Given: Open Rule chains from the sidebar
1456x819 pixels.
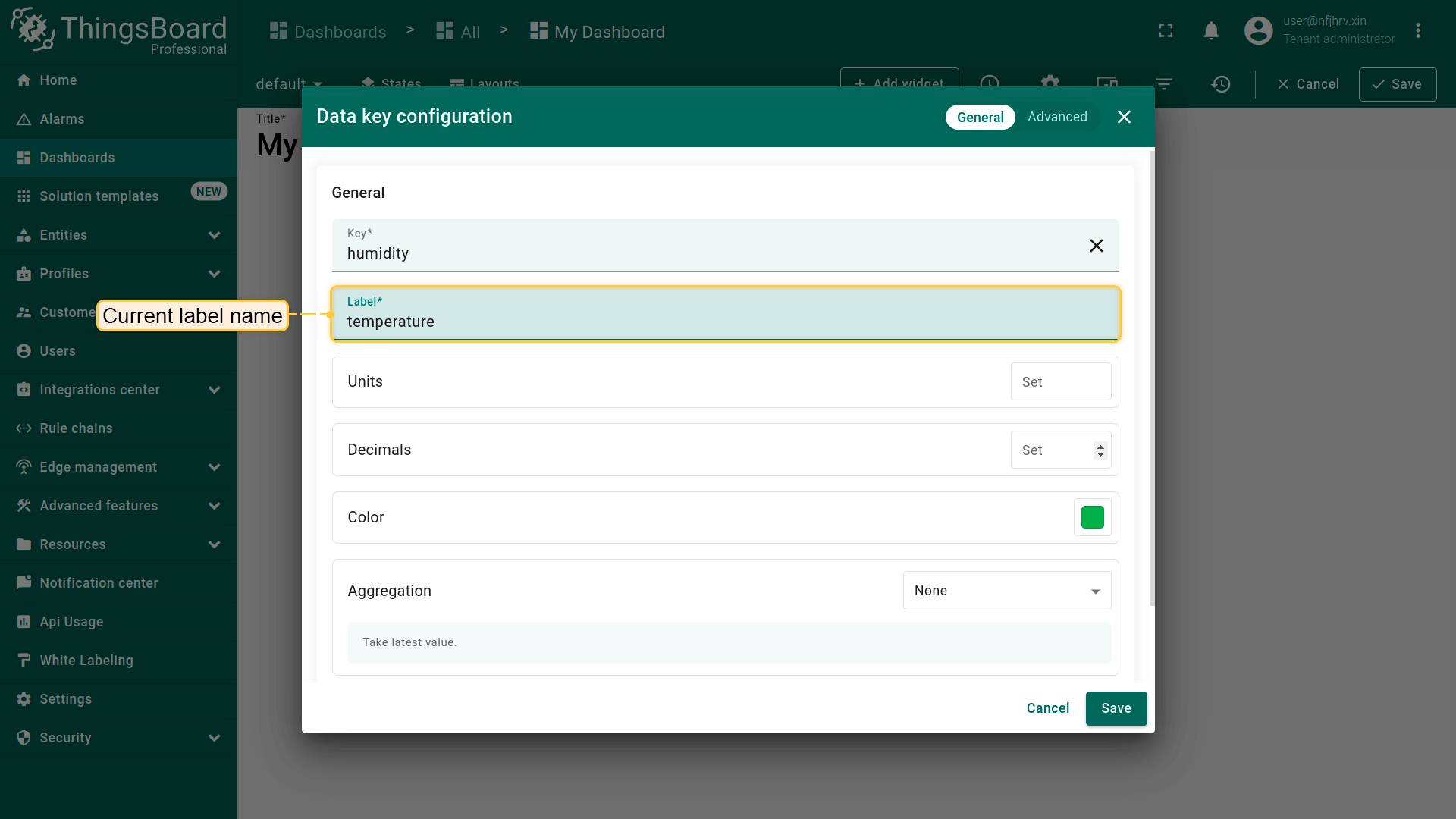Looking at the screenshot, I should point(76,428).
